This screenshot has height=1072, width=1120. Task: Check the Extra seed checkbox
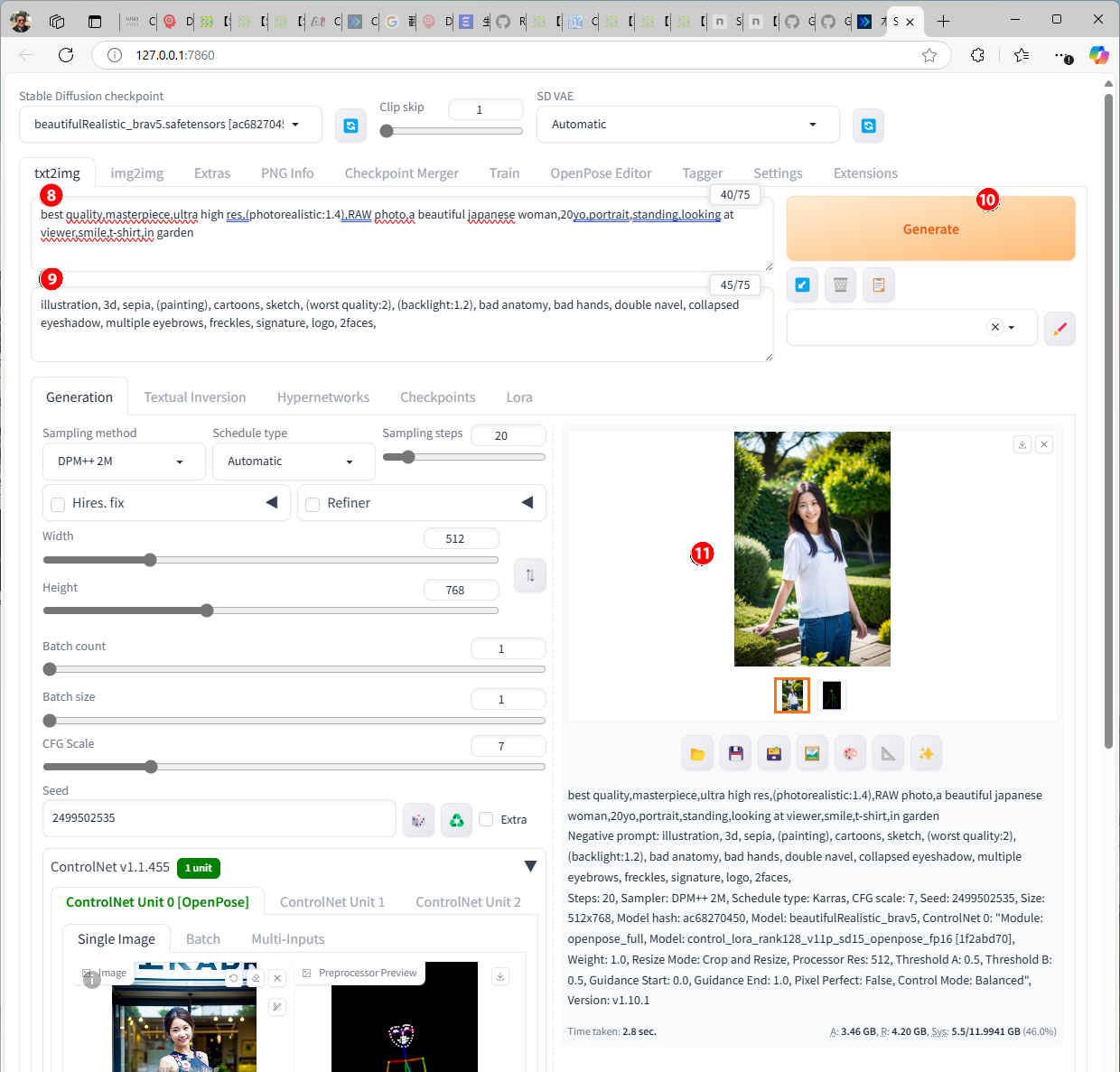click(487, 819)
